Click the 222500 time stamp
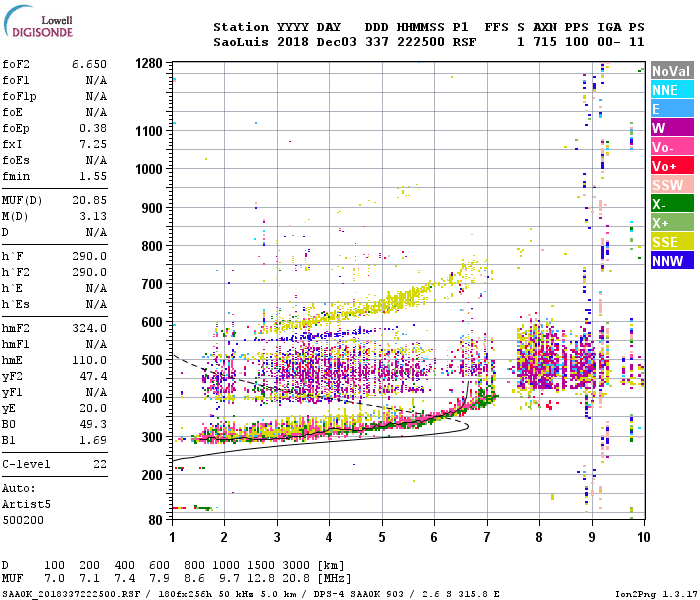 click(x=421, y=42)
